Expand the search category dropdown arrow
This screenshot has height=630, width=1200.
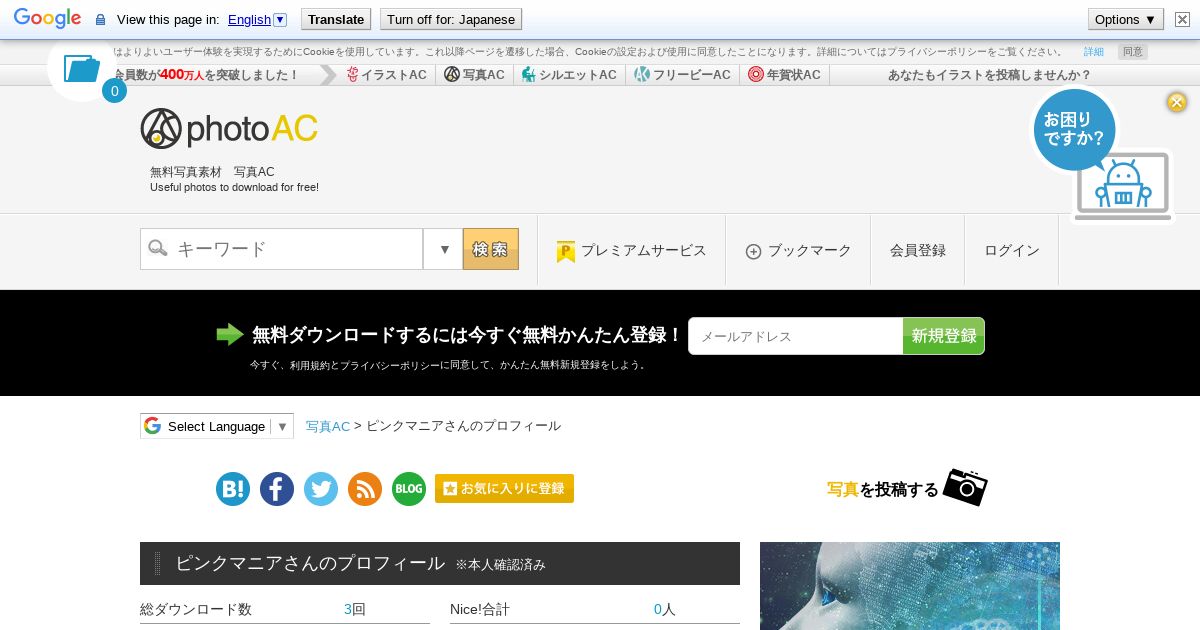pos(443,249)
